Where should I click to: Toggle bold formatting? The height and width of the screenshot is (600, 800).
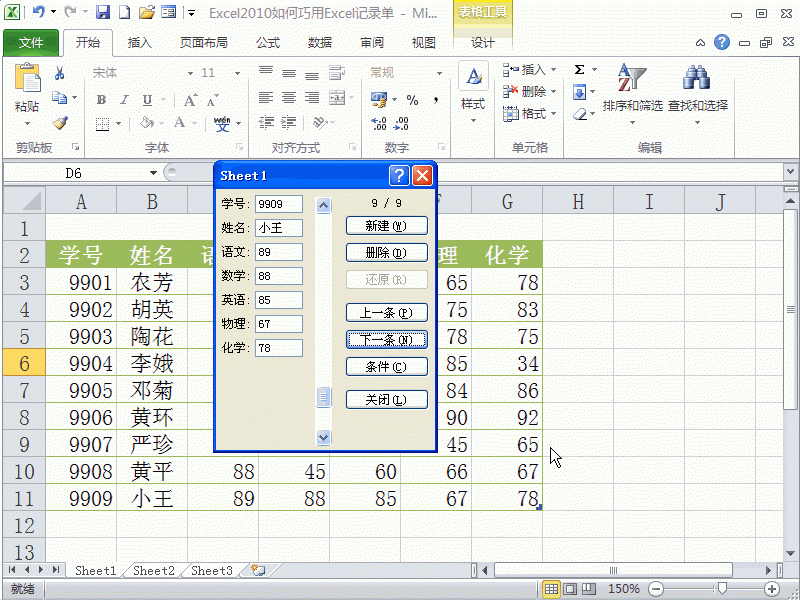(100, 100)
